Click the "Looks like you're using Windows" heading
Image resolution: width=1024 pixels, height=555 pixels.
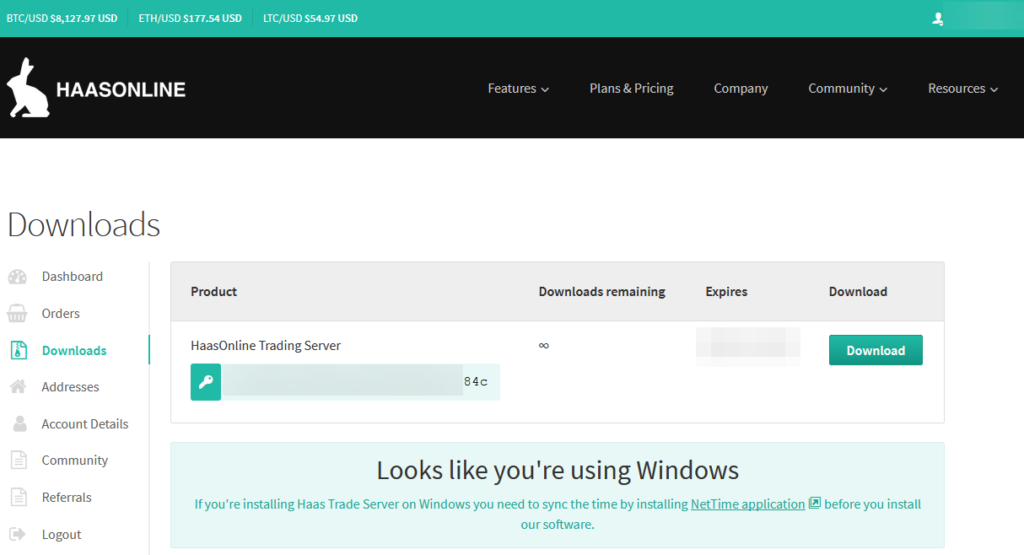coord(557,470)
